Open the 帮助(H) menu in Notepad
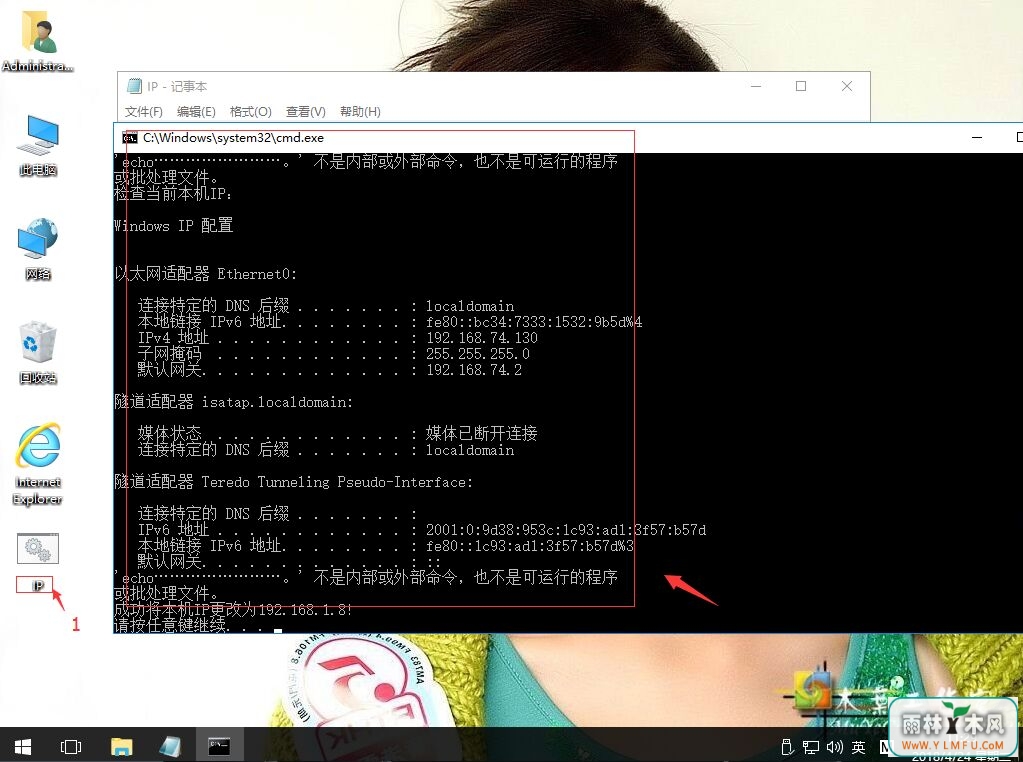1023x762 pixels. 360,112
